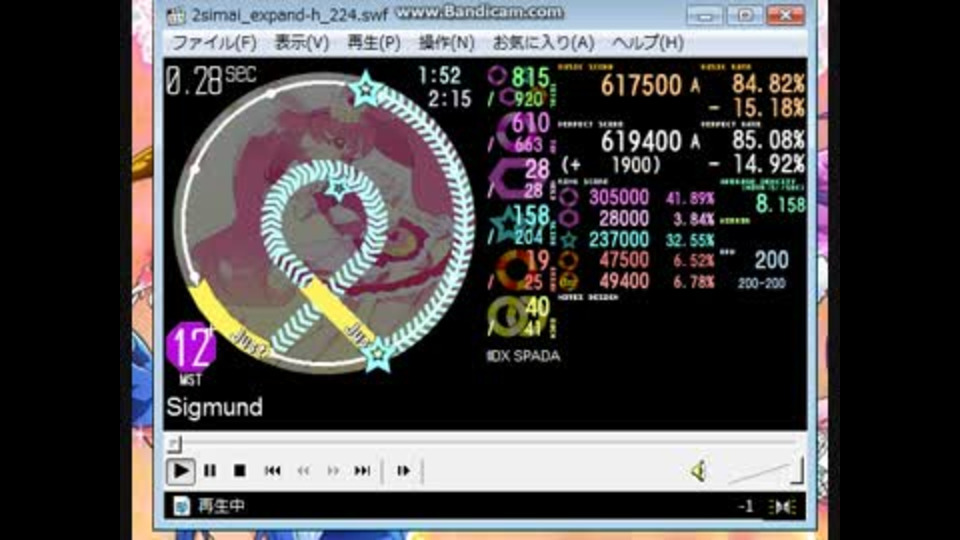The image size is (960, 540).
Task: Close the player window
Action: click(786, 15)
